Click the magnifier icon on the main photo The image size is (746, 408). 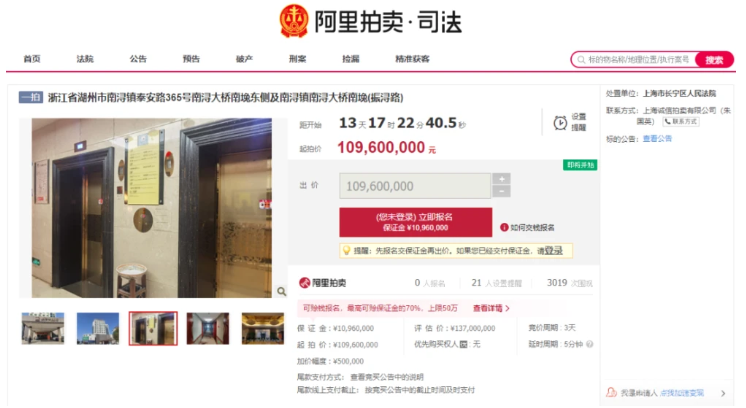pos(281,291)
